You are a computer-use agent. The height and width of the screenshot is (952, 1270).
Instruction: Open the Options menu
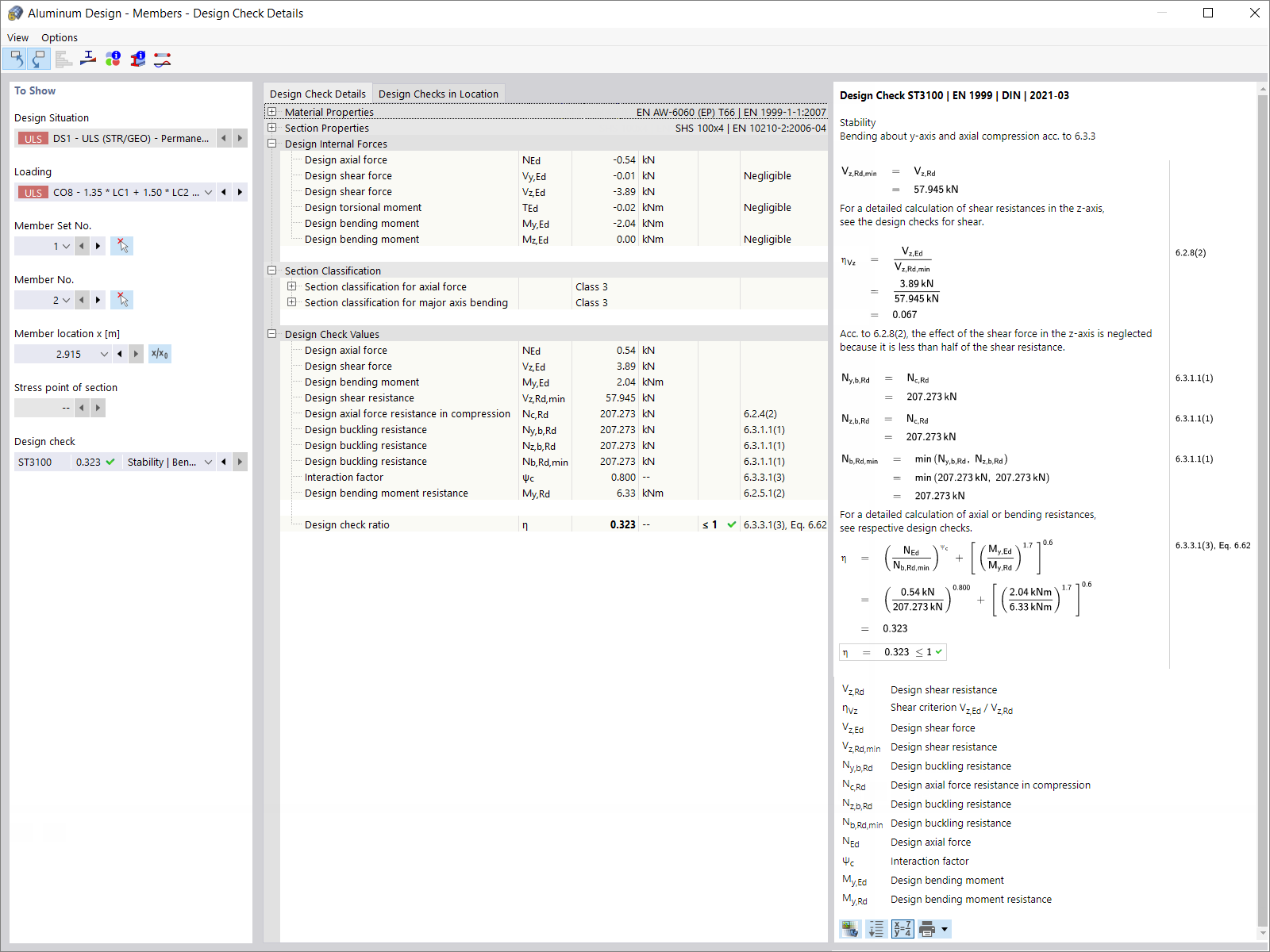(60, 37)
